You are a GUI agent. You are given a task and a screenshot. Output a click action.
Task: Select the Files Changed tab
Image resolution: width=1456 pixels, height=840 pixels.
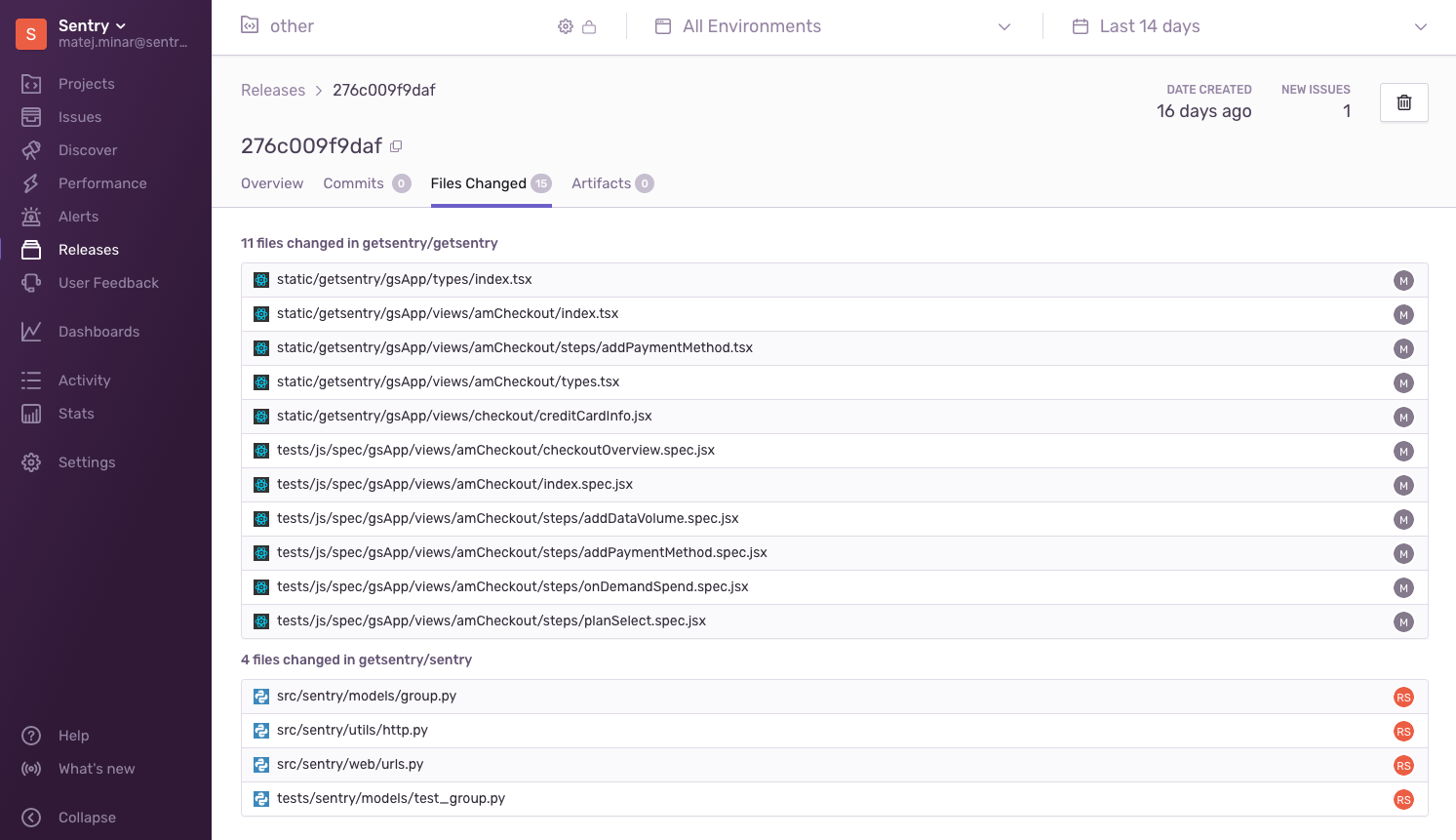click(491, 183)
